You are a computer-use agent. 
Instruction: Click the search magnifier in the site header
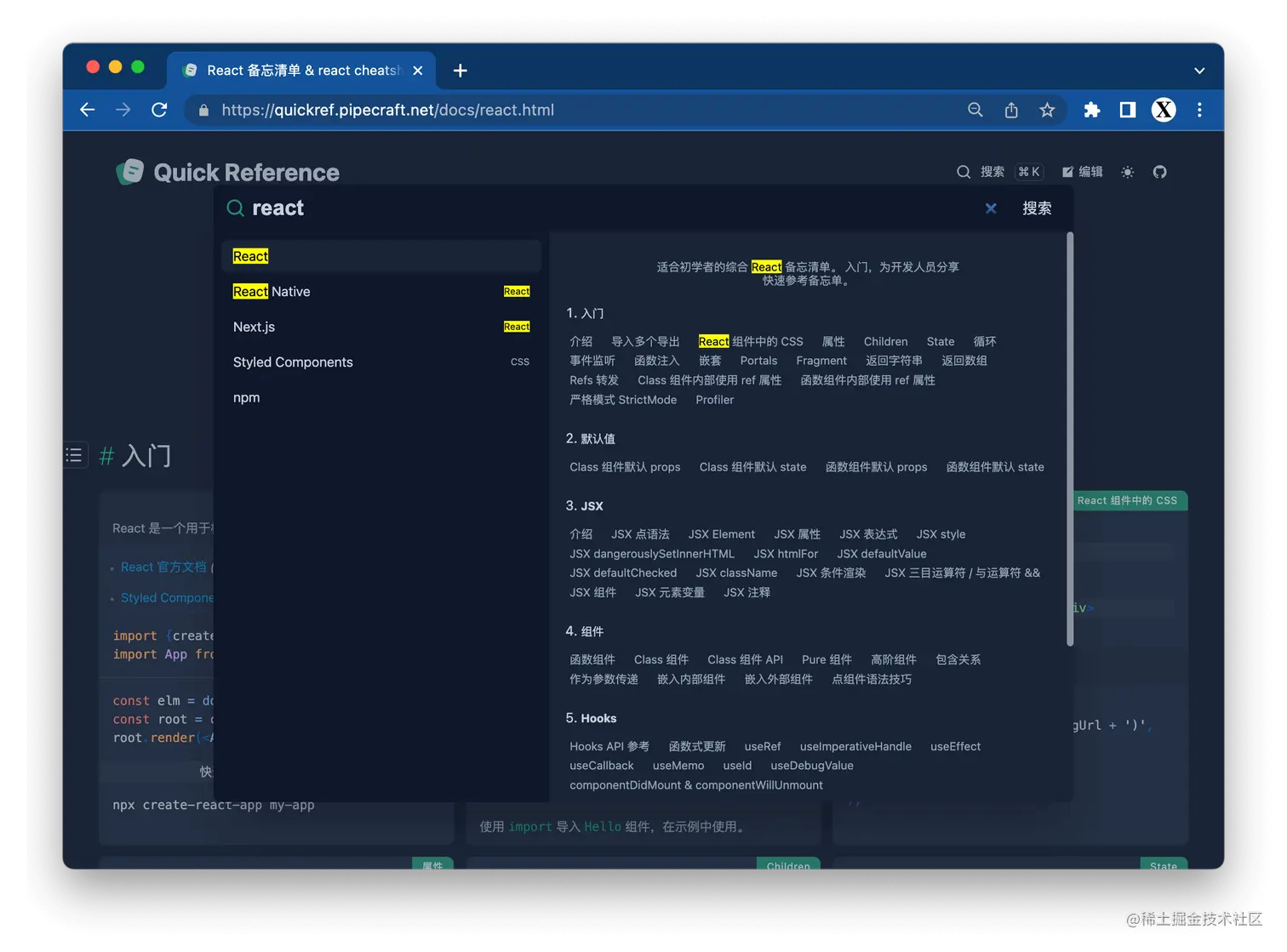tap(964, 172)
